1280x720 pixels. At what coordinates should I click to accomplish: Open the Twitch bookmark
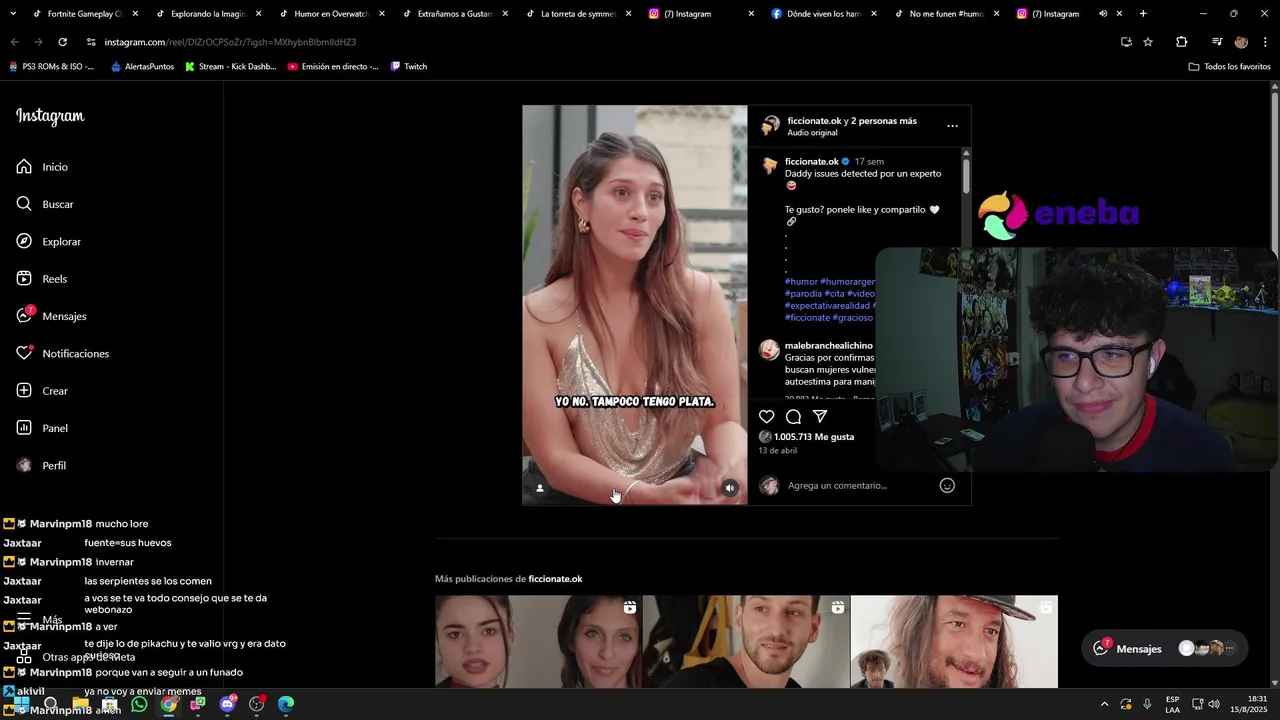coord(409,66)
